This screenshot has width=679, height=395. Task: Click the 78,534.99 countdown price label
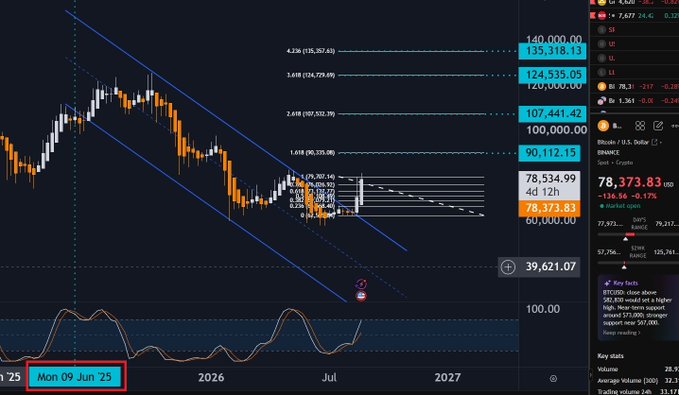coord(550,185)
